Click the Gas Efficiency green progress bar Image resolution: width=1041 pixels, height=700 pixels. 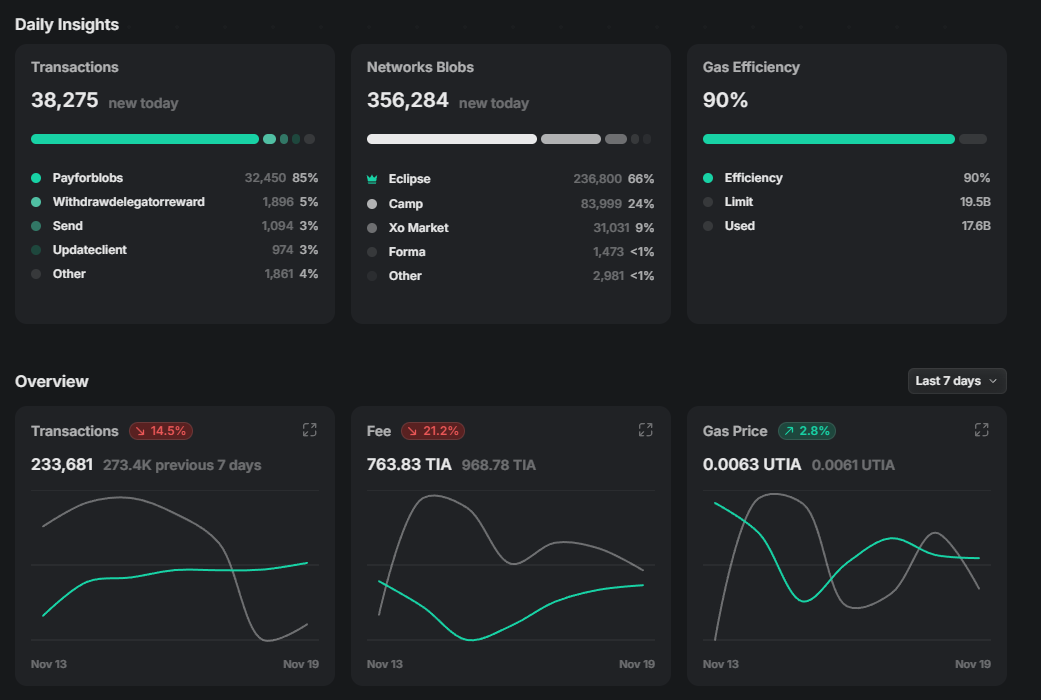(828, 139)
